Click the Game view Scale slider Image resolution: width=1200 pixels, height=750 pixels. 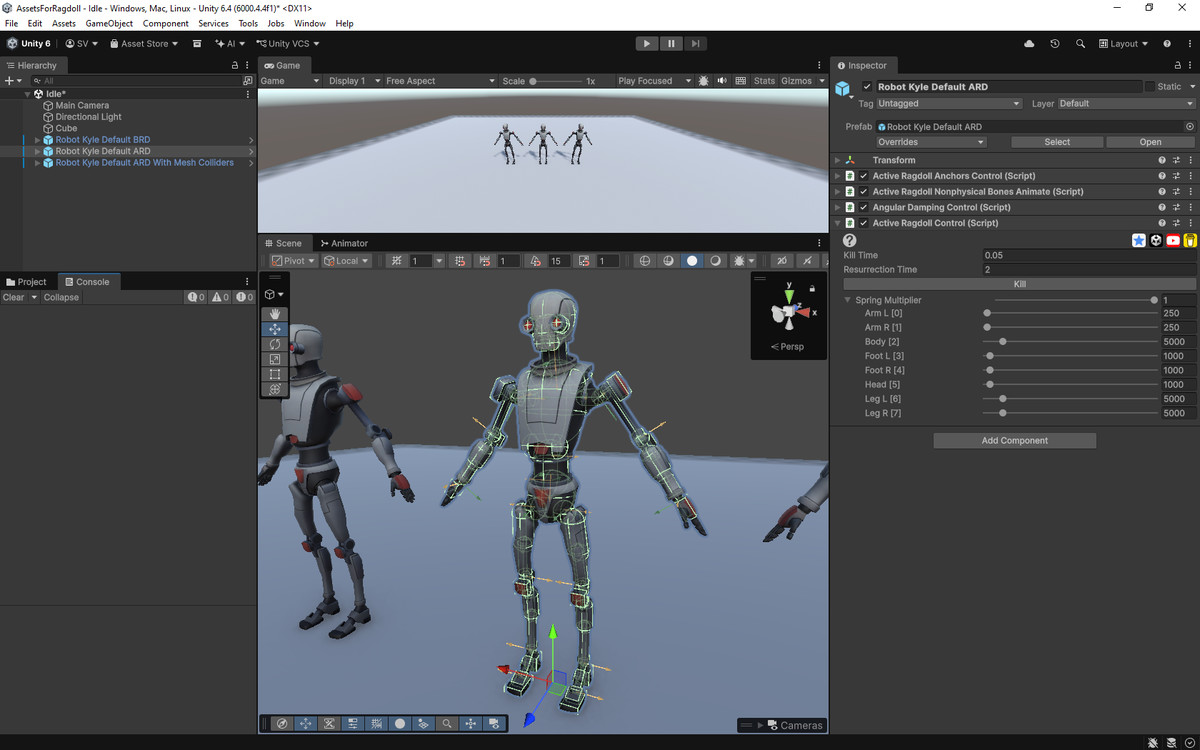pos(555,81)
